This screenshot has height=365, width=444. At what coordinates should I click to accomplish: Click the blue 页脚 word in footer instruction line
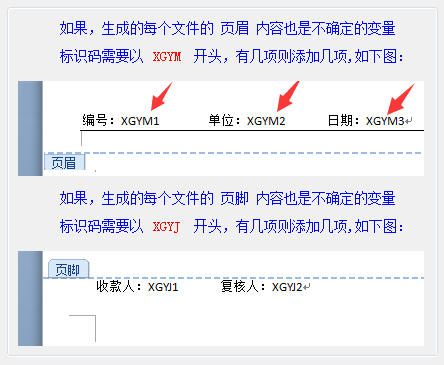pyautogui.click(x=235, y=199)
